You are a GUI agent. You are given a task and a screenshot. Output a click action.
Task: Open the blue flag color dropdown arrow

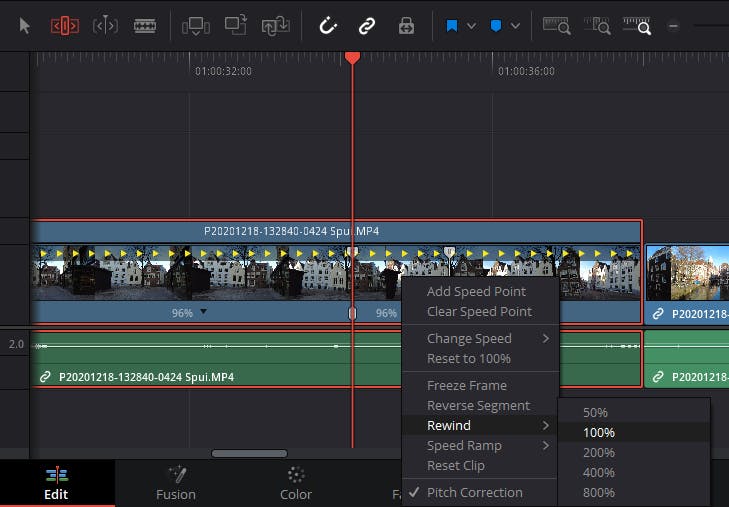coord(472,26)
